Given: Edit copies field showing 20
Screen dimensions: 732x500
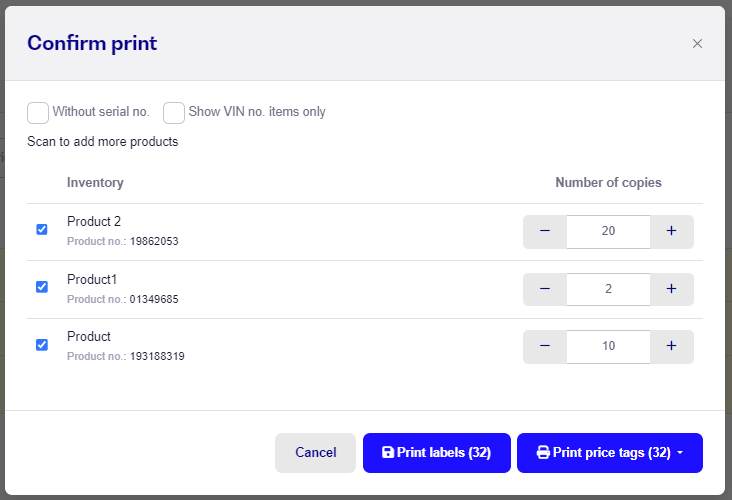Looking at the screenshot, I should pos(608,232).
